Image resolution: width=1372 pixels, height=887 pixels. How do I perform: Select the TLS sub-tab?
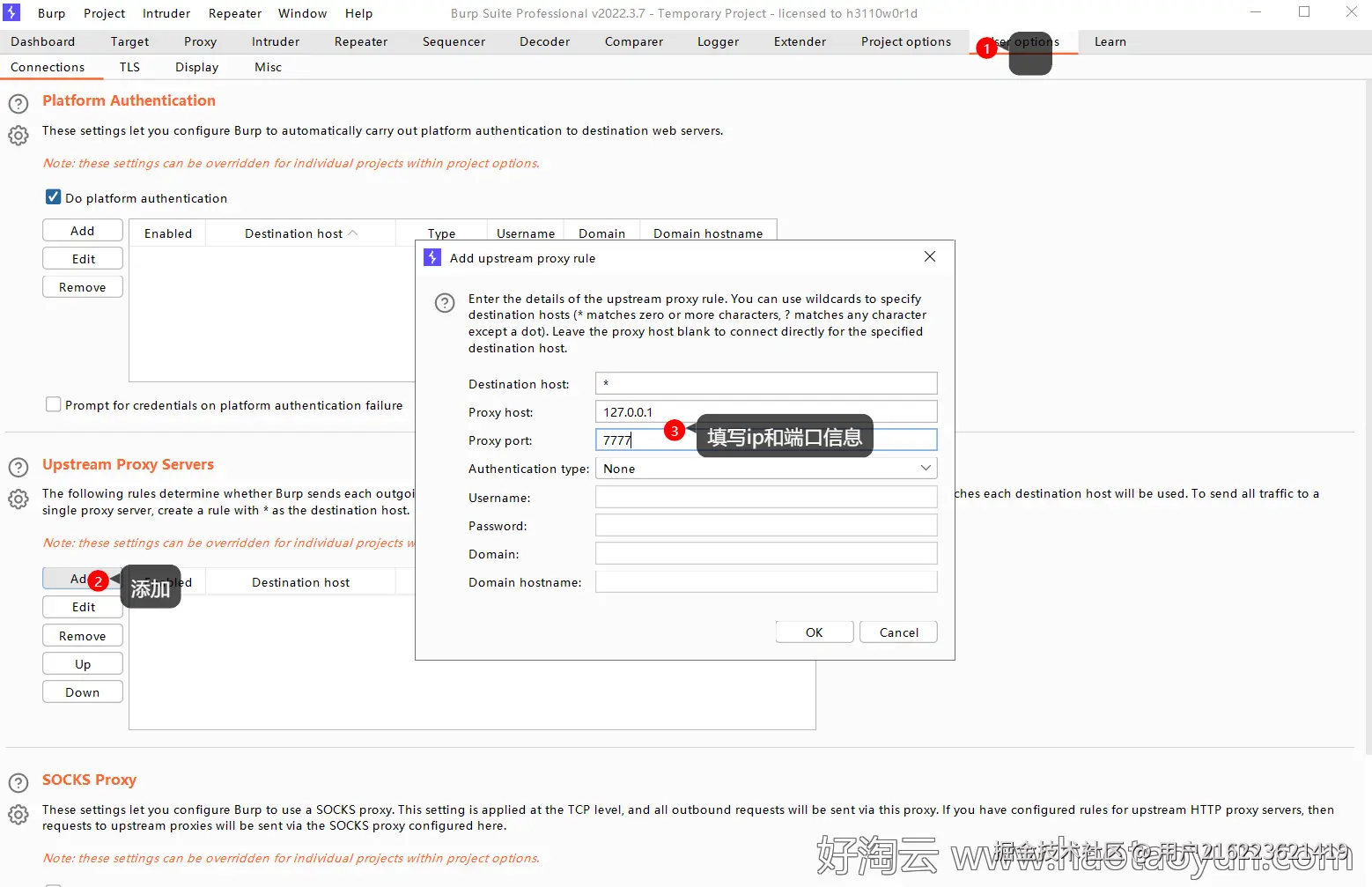click(x=129, y=67)
